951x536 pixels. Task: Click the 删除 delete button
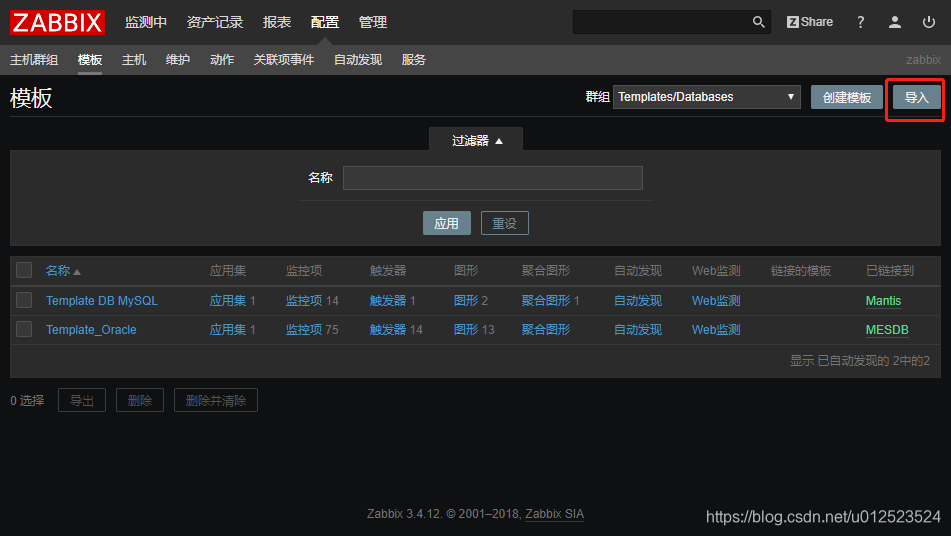tap(139, 400)
